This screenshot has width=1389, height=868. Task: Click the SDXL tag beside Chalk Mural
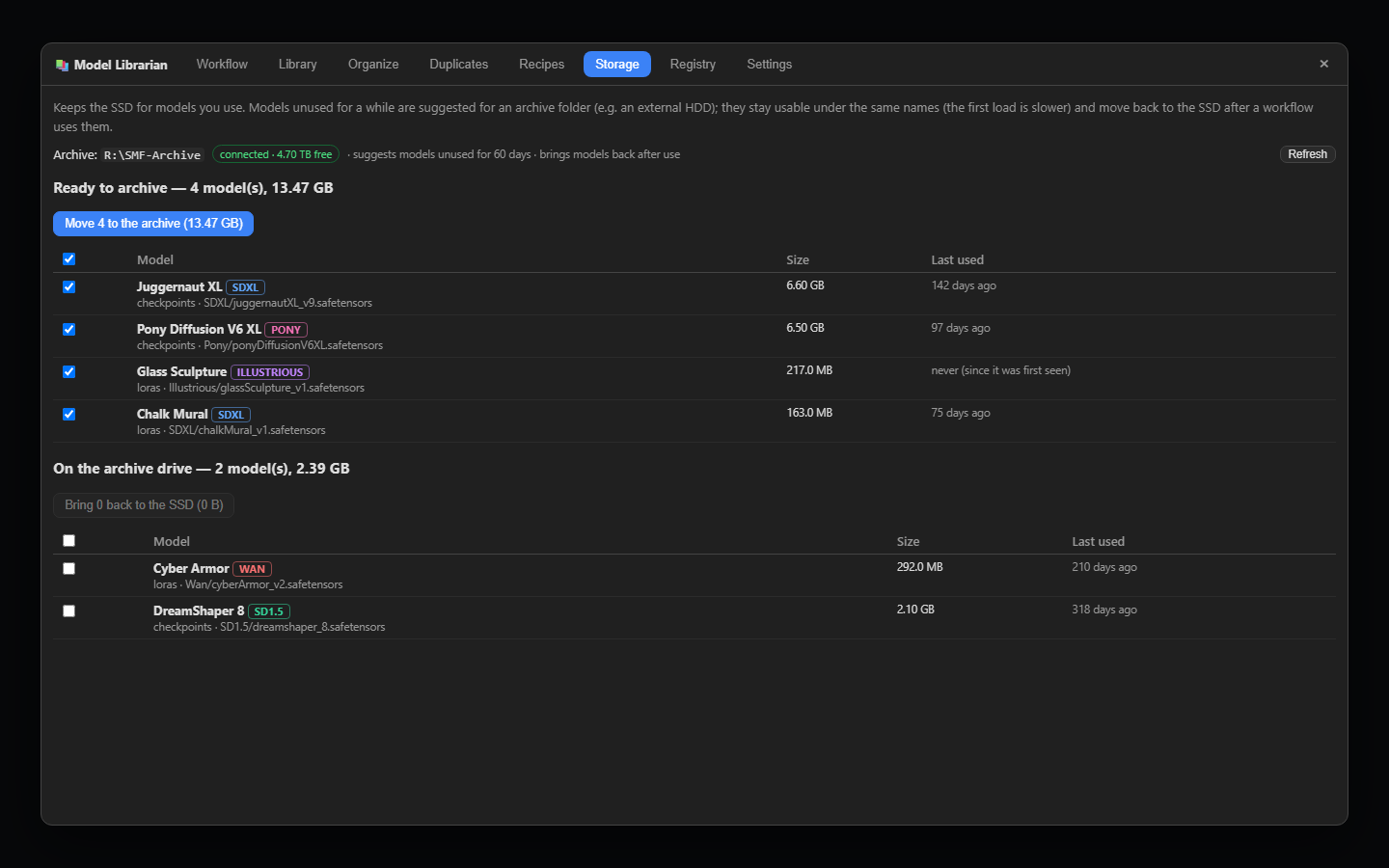[231, 415]
